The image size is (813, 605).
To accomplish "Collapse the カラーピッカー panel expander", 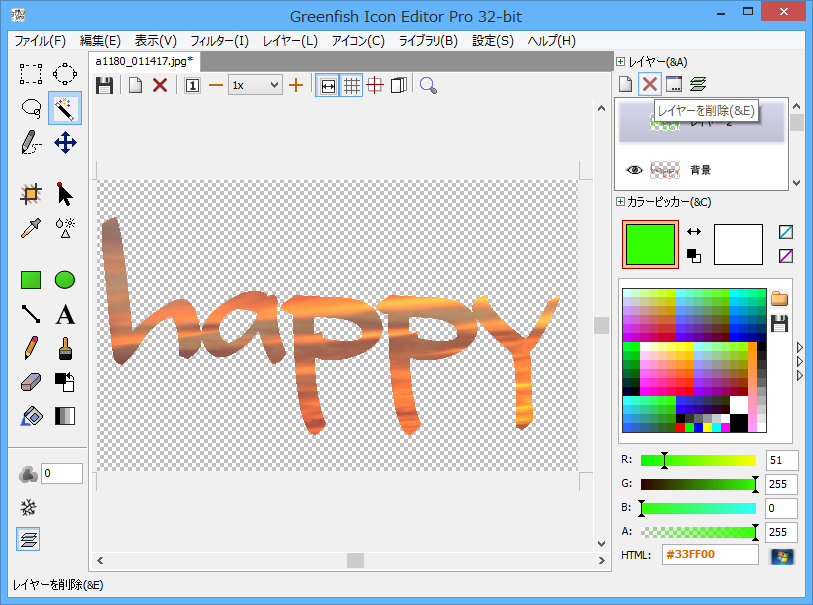I will click(x=621, y=203).
